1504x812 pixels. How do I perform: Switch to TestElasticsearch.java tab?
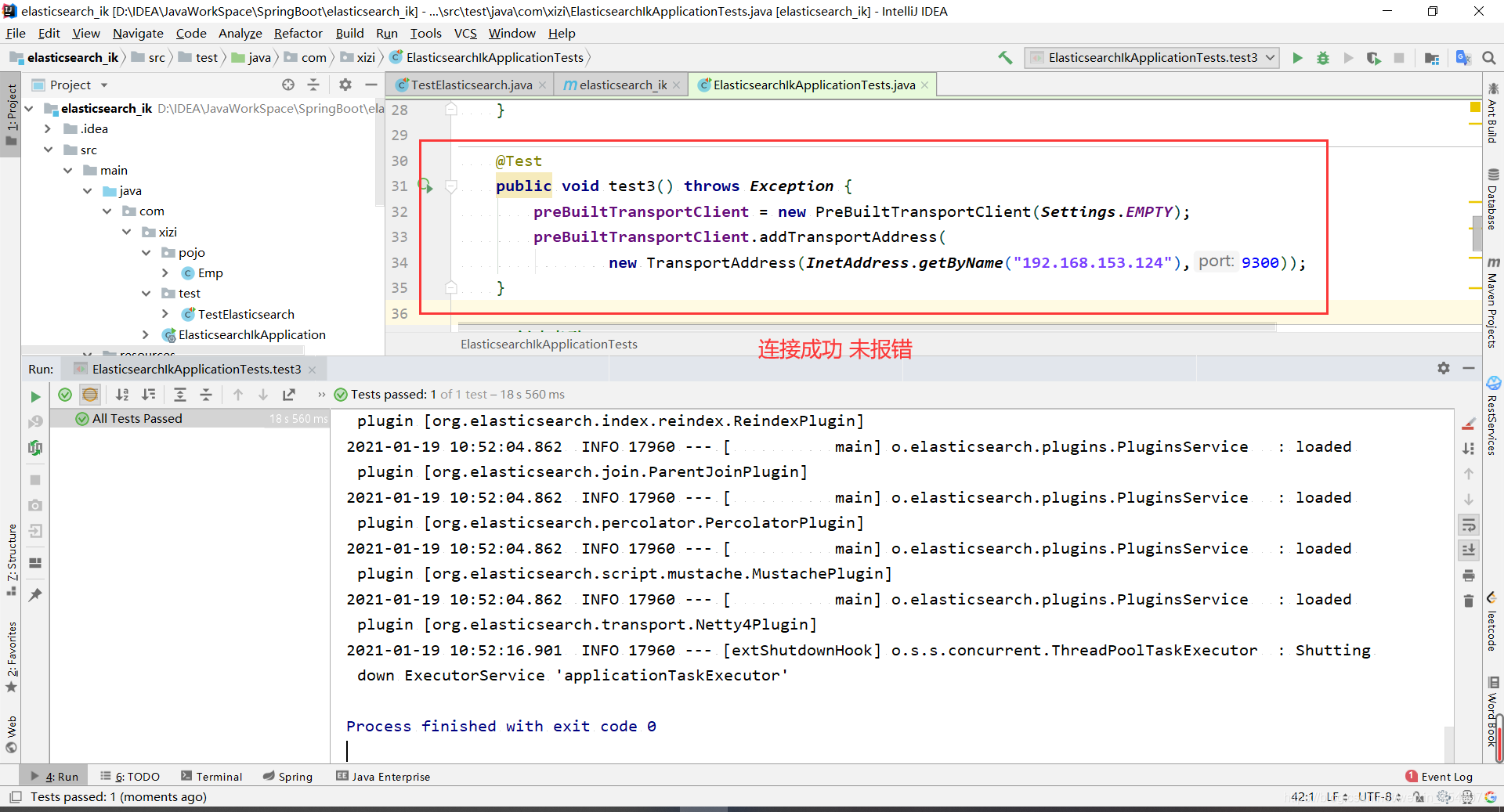pos(472,85)
